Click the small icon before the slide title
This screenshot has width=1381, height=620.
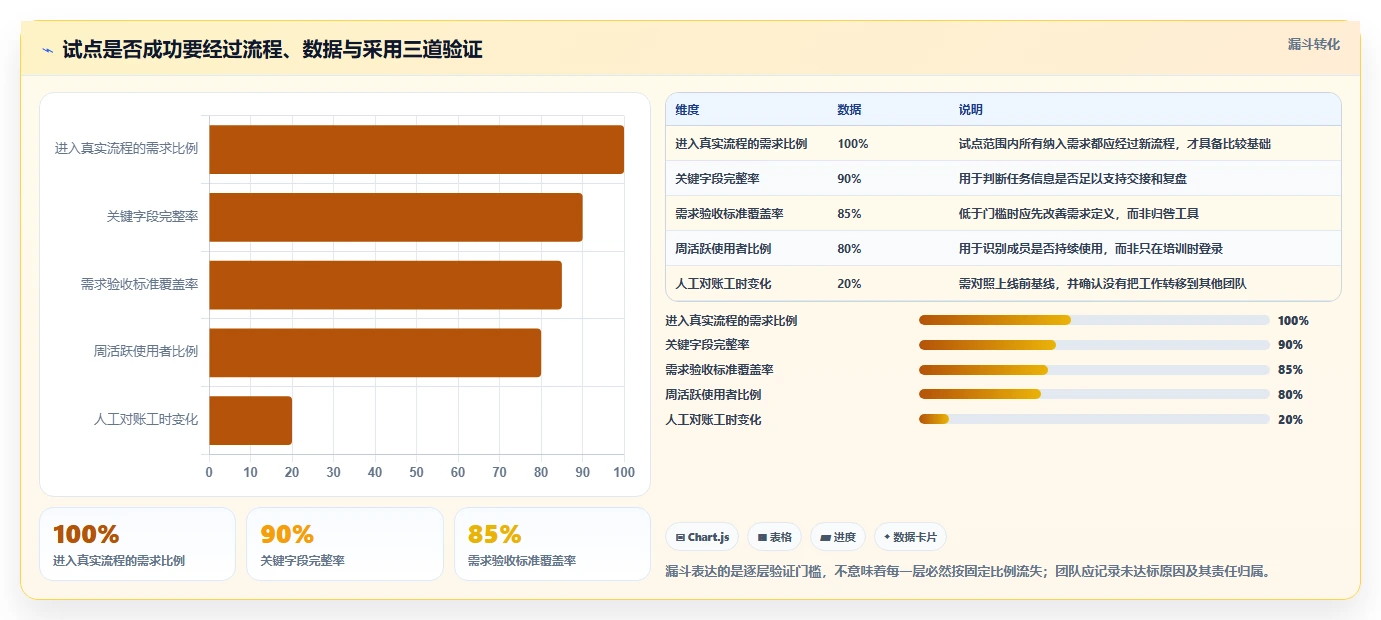(x=48, y=50)
